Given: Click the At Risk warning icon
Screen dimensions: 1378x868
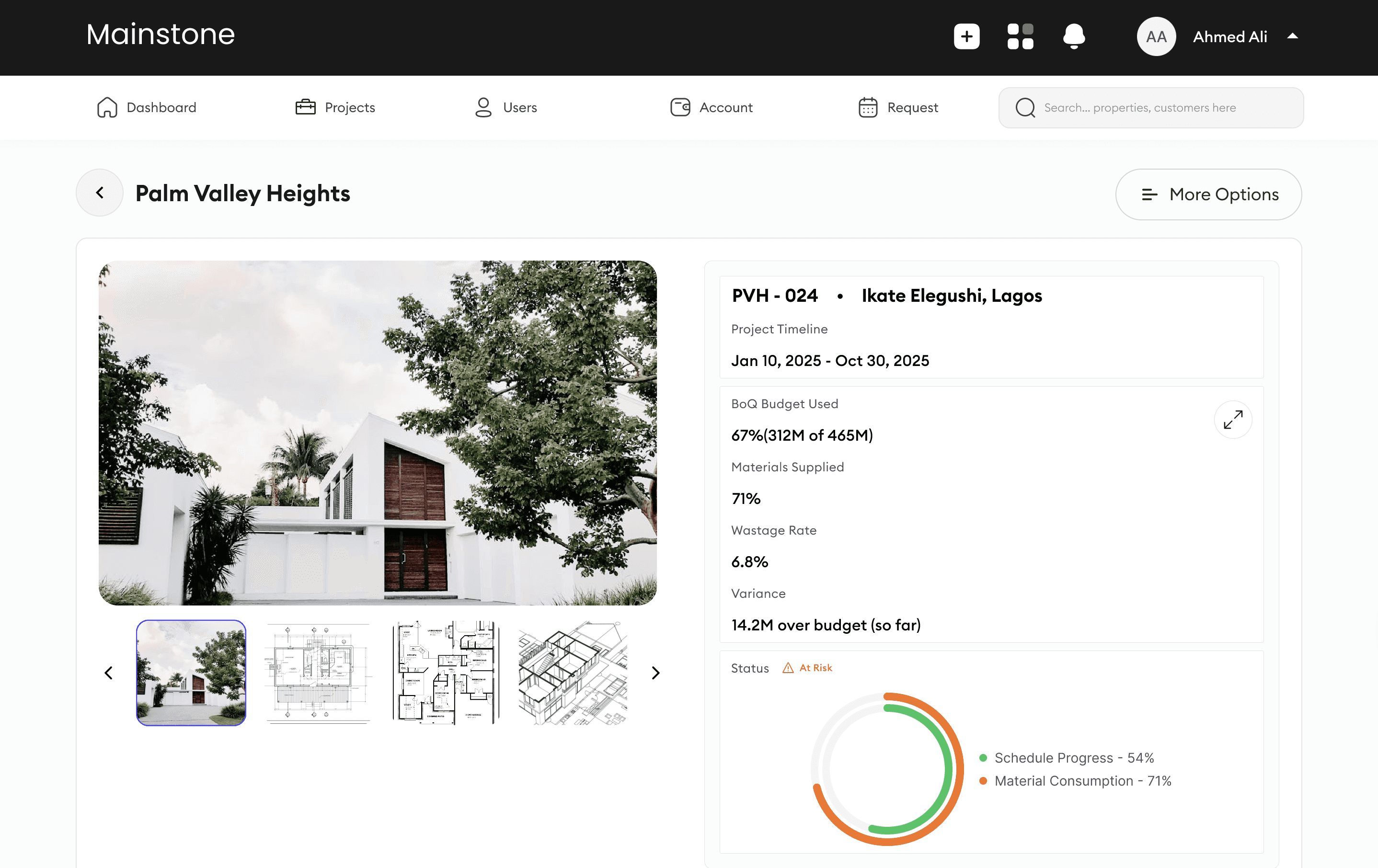Looking at the screenshot, I should click(788, 668).
